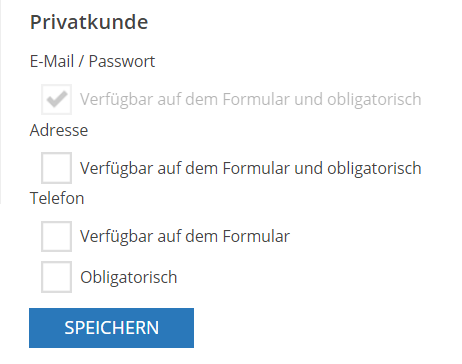462x364 pixels.
Task: Select the Privatkunde heading
Action: pyautogui.click(x=89, y=22)
